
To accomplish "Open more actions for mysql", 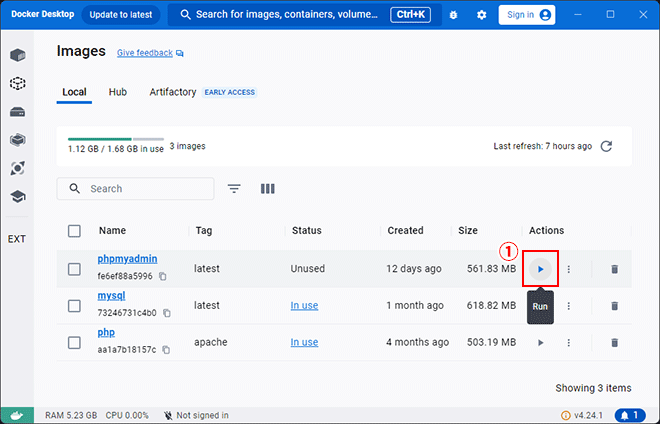I will [569, 306].
